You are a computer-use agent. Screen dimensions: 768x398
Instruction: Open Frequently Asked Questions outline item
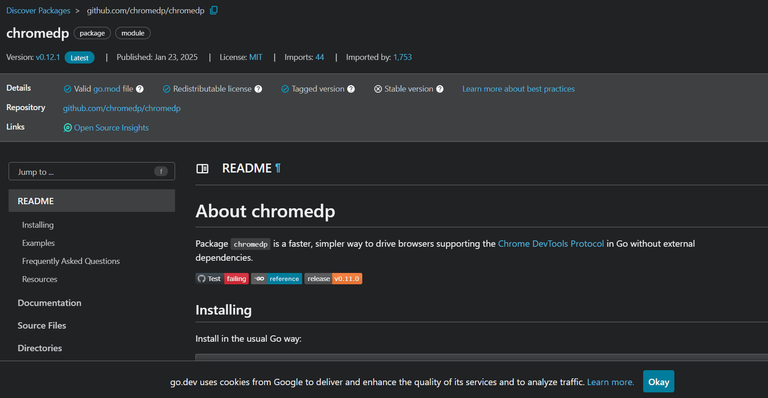coord(71,261)
